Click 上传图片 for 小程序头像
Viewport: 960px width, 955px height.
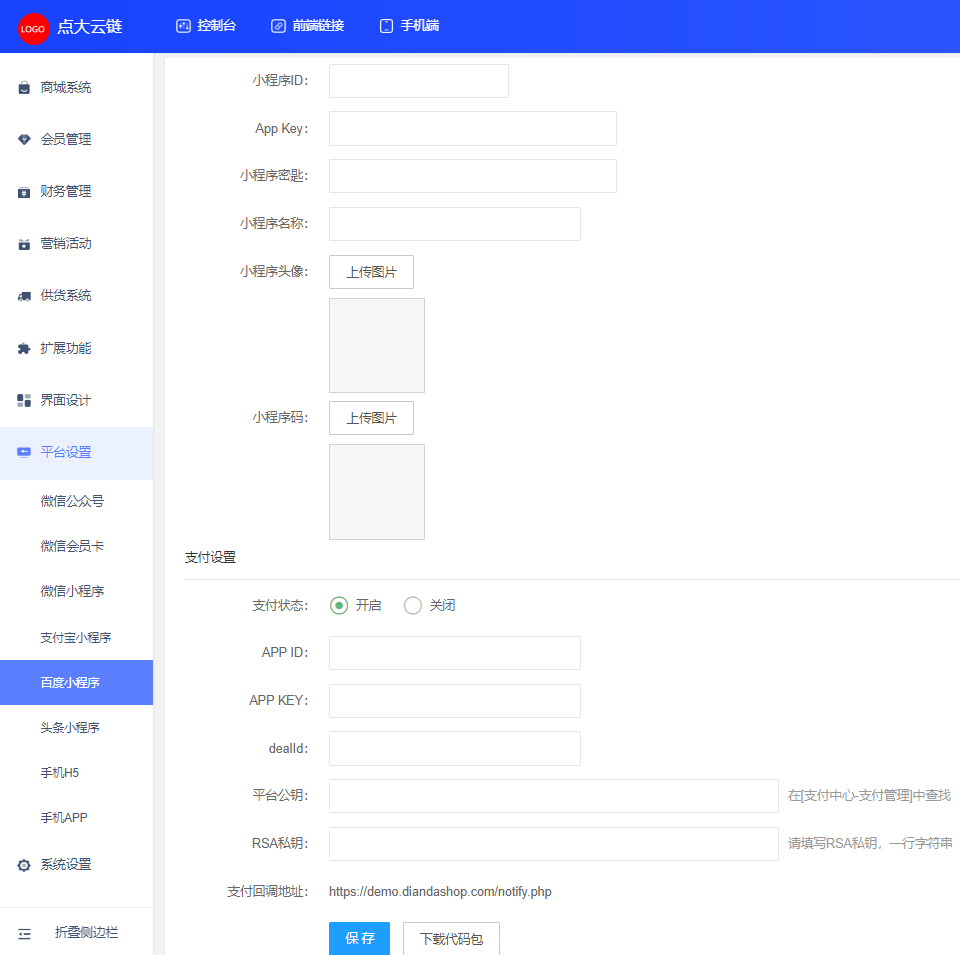(372, 272)
